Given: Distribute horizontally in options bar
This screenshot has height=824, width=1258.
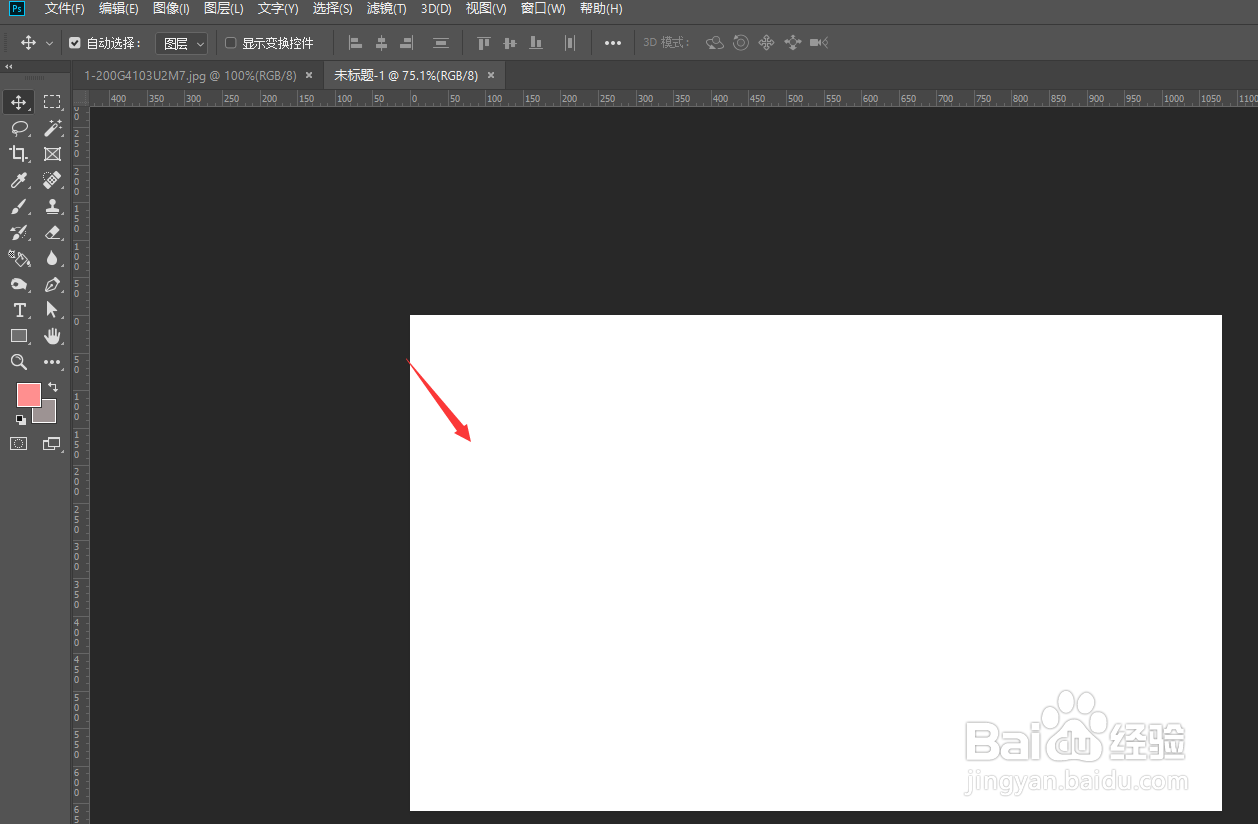Looking at the screenshot, I should 570,43.
